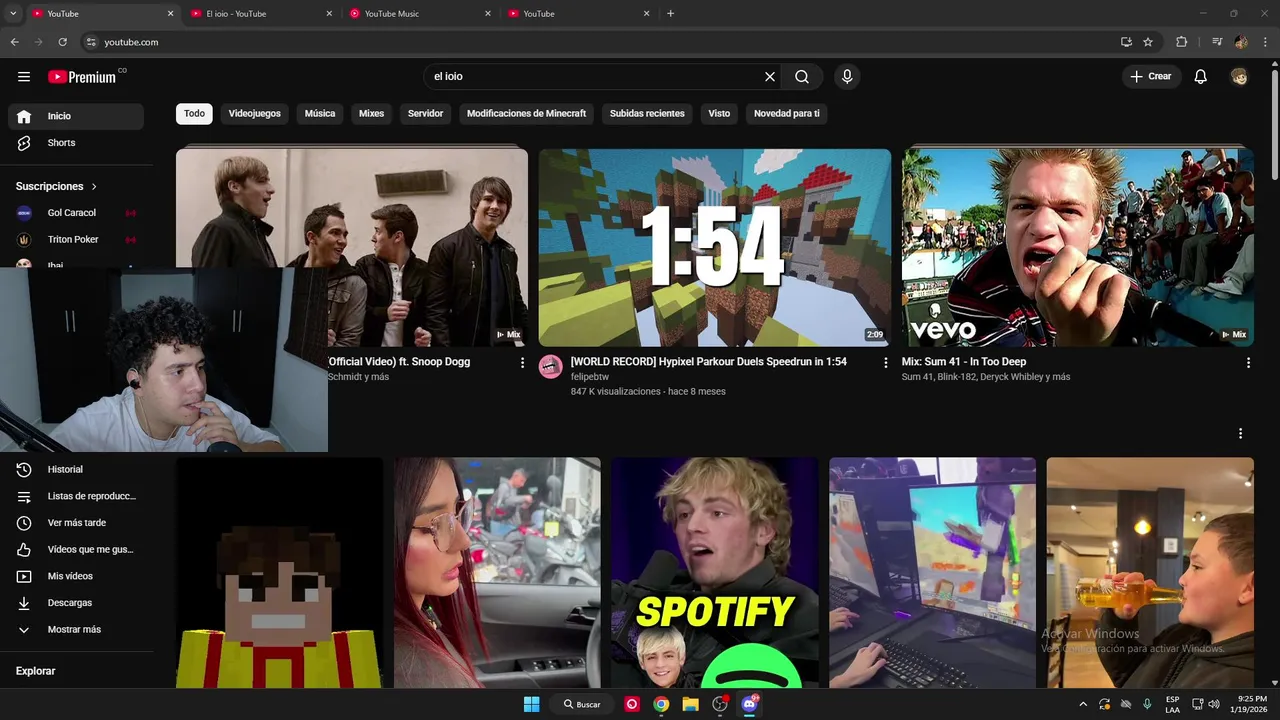Select the Subidas recientes chip
Image resolution: width=1280 pixels, height=720 pixels.
[x=647, y=114]
